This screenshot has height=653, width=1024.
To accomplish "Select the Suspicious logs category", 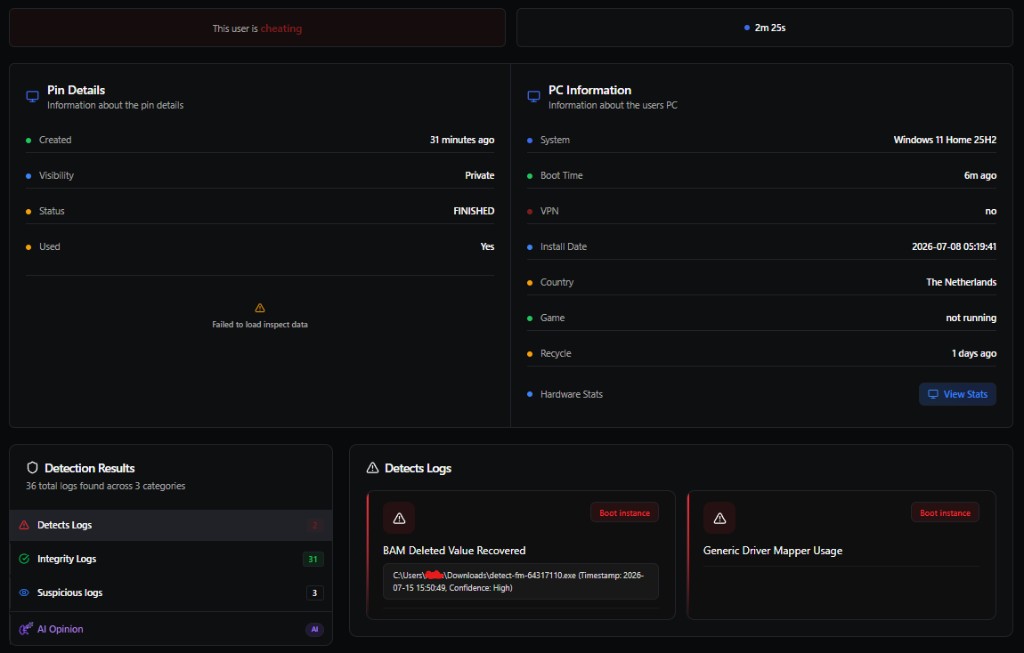I will (171, 593).
